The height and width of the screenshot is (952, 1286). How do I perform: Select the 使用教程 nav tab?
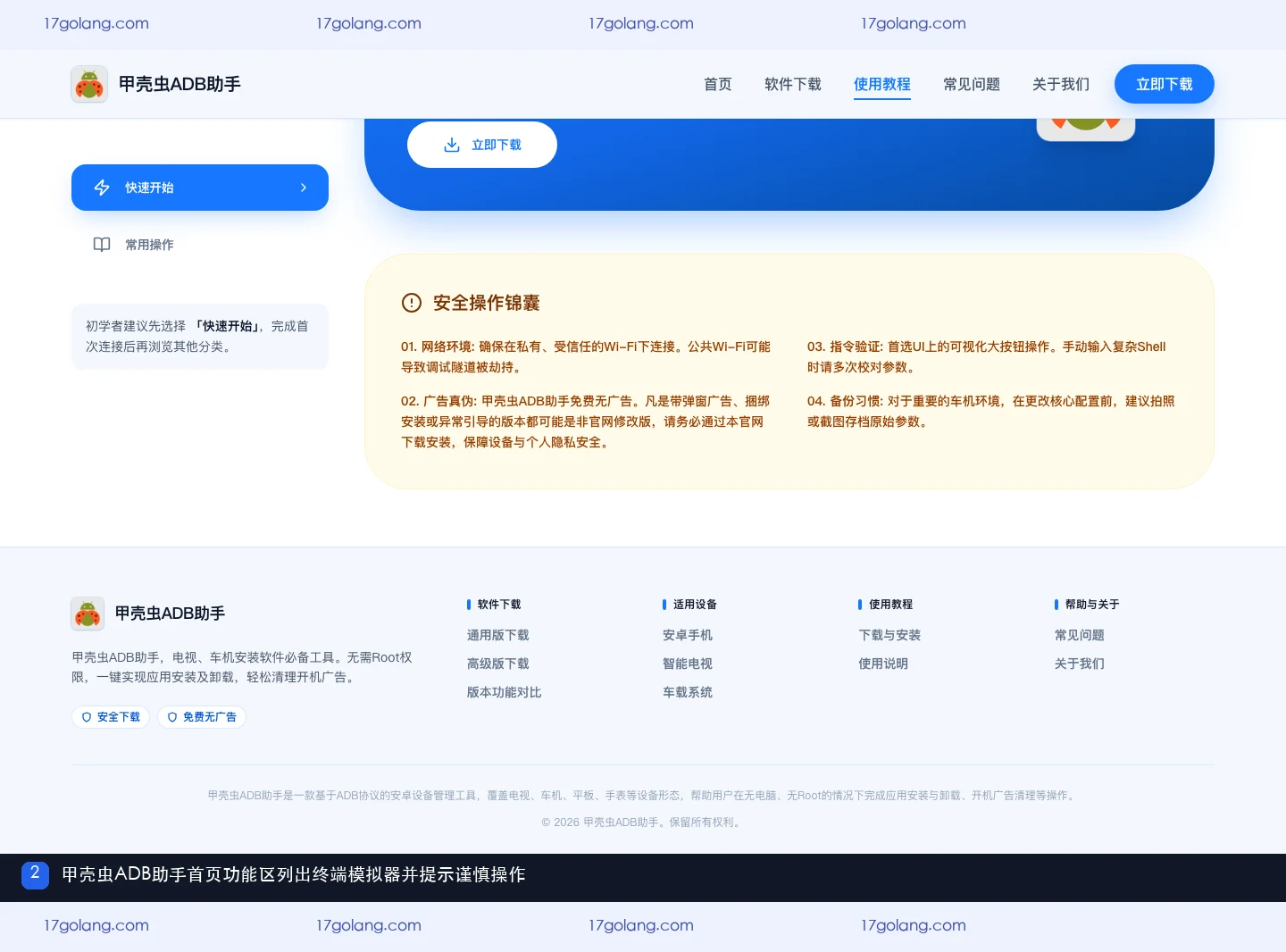click(x=882, y=84)
